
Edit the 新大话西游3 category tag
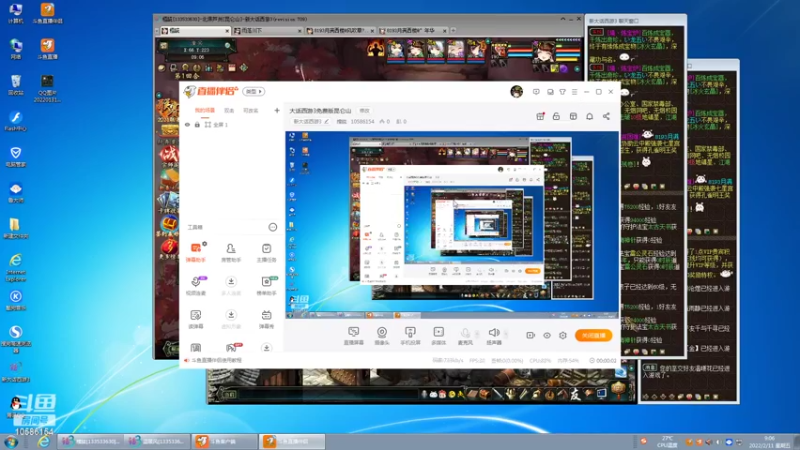click(311, 121)
